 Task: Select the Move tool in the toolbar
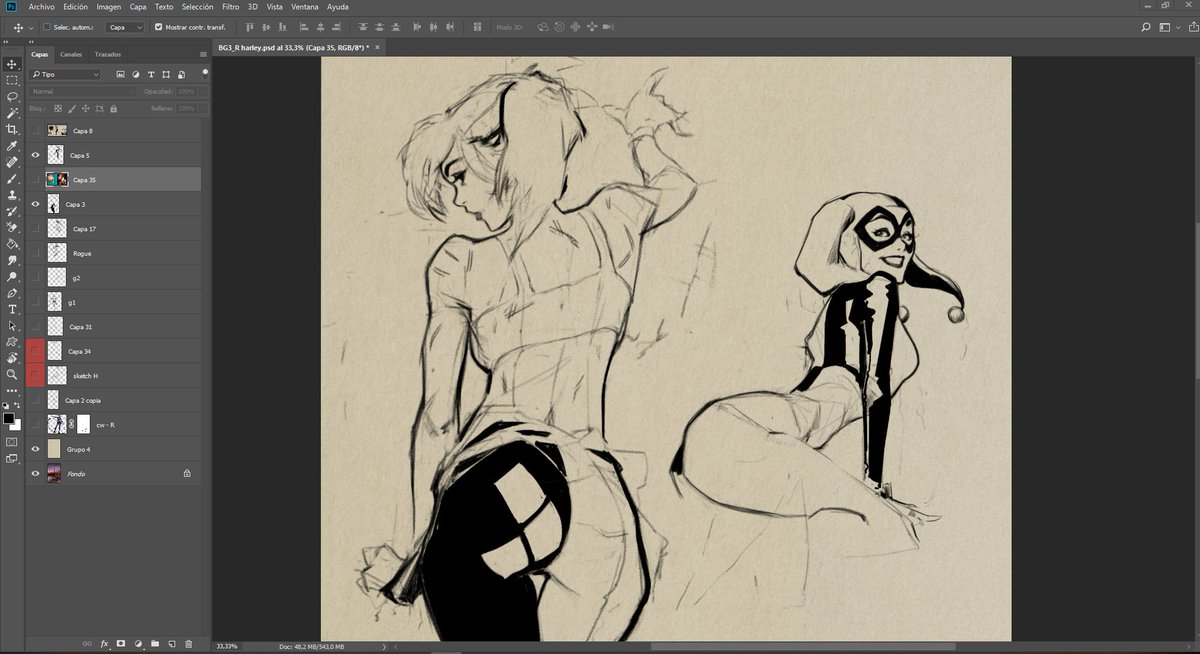[x=12, y=64]
